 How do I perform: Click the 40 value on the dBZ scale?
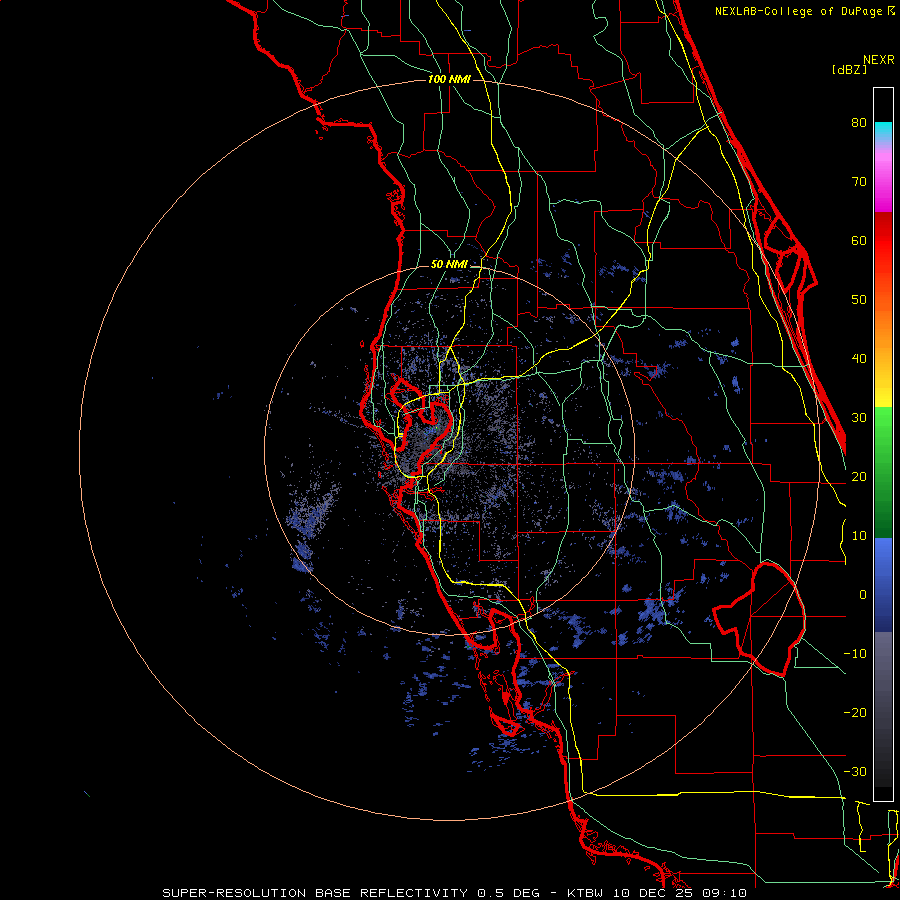[x=859, y=359]
